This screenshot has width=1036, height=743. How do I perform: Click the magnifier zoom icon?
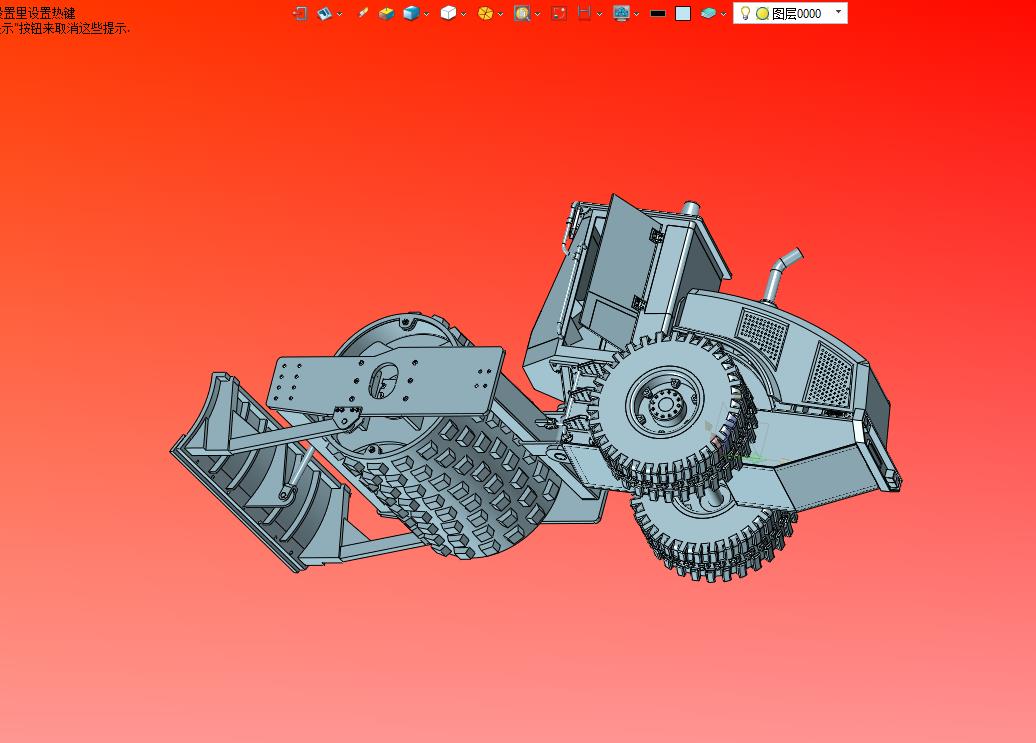click(x=522, y=13)
